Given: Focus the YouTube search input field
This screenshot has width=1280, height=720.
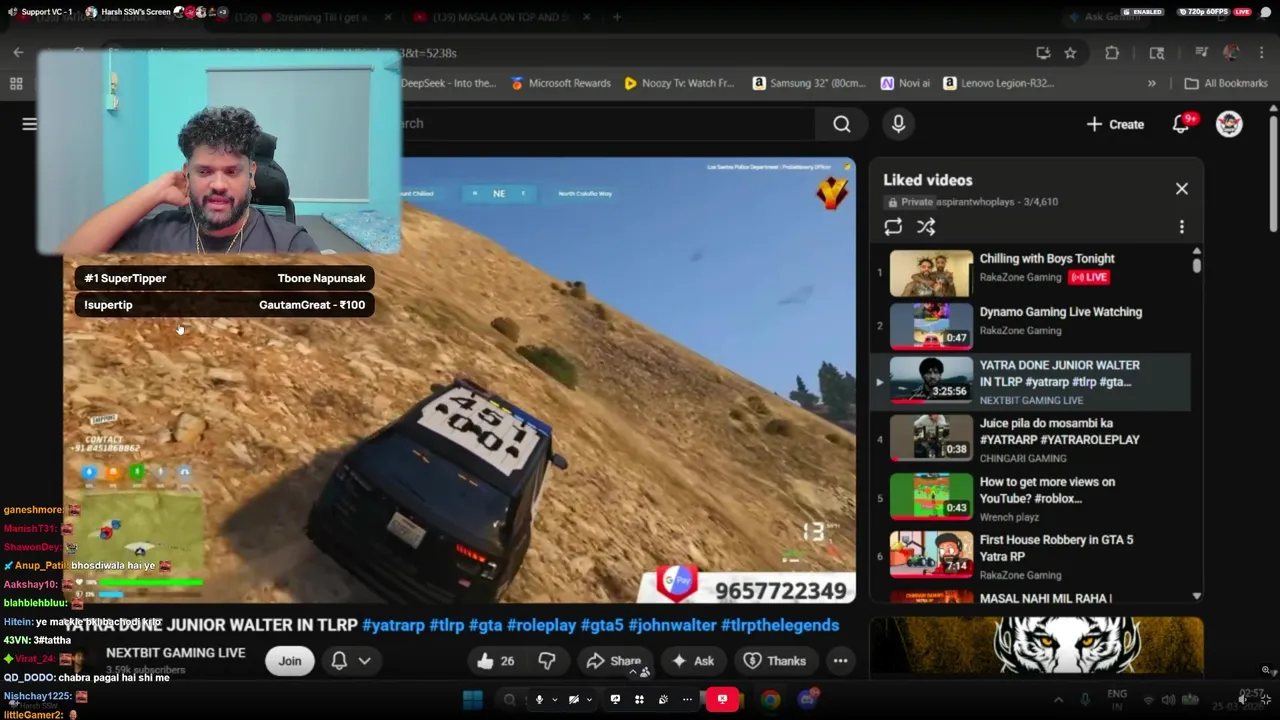Looking at the screenshot, I should pyautogui.click(x=607, y=124).
